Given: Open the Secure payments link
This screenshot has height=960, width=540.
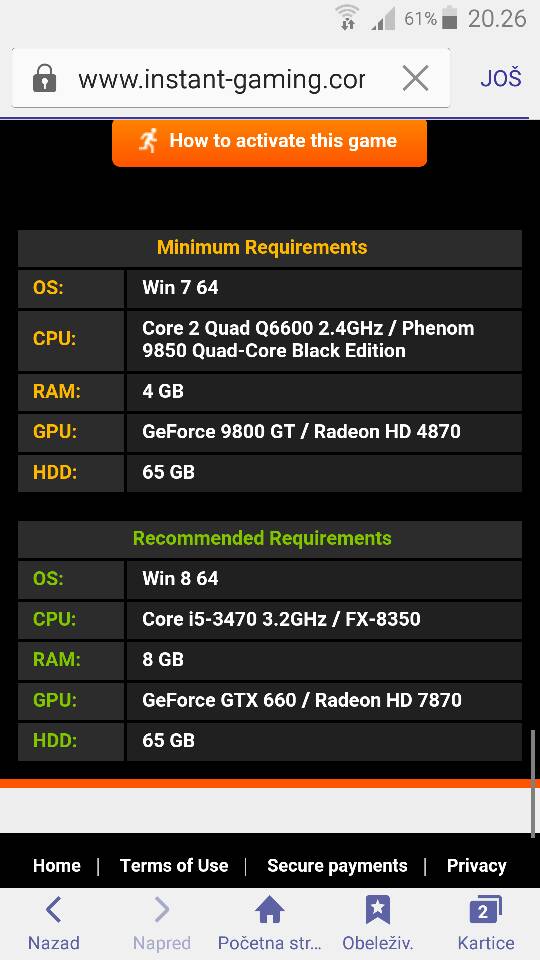Looking at the screenshot, I should click(x=337, y=866).
